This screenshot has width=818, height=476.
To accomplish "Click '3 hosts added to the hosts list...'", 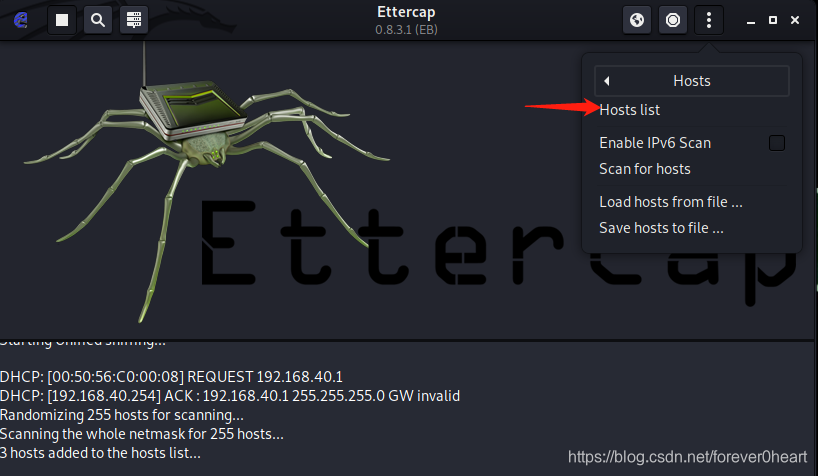I will pos(100,453).
